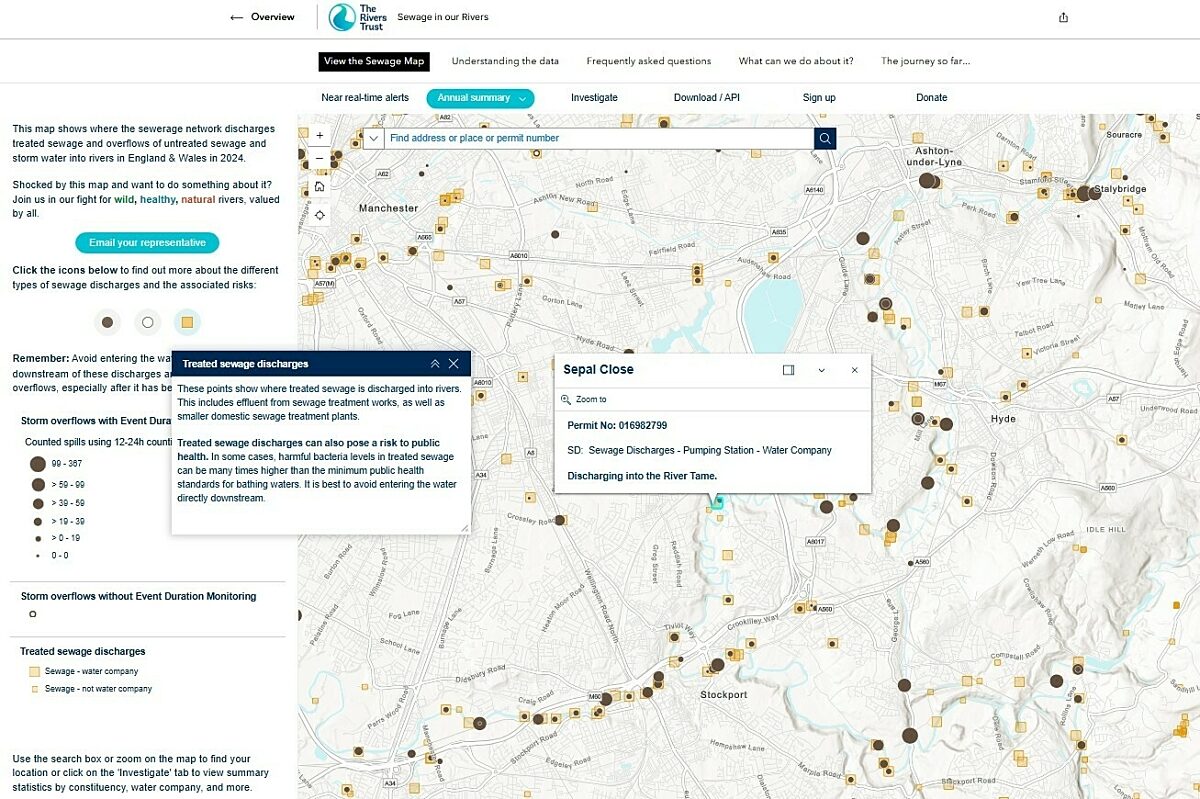The image size is (1200, 799).
Task: Open the Investigate section
Action: [594, 98]
